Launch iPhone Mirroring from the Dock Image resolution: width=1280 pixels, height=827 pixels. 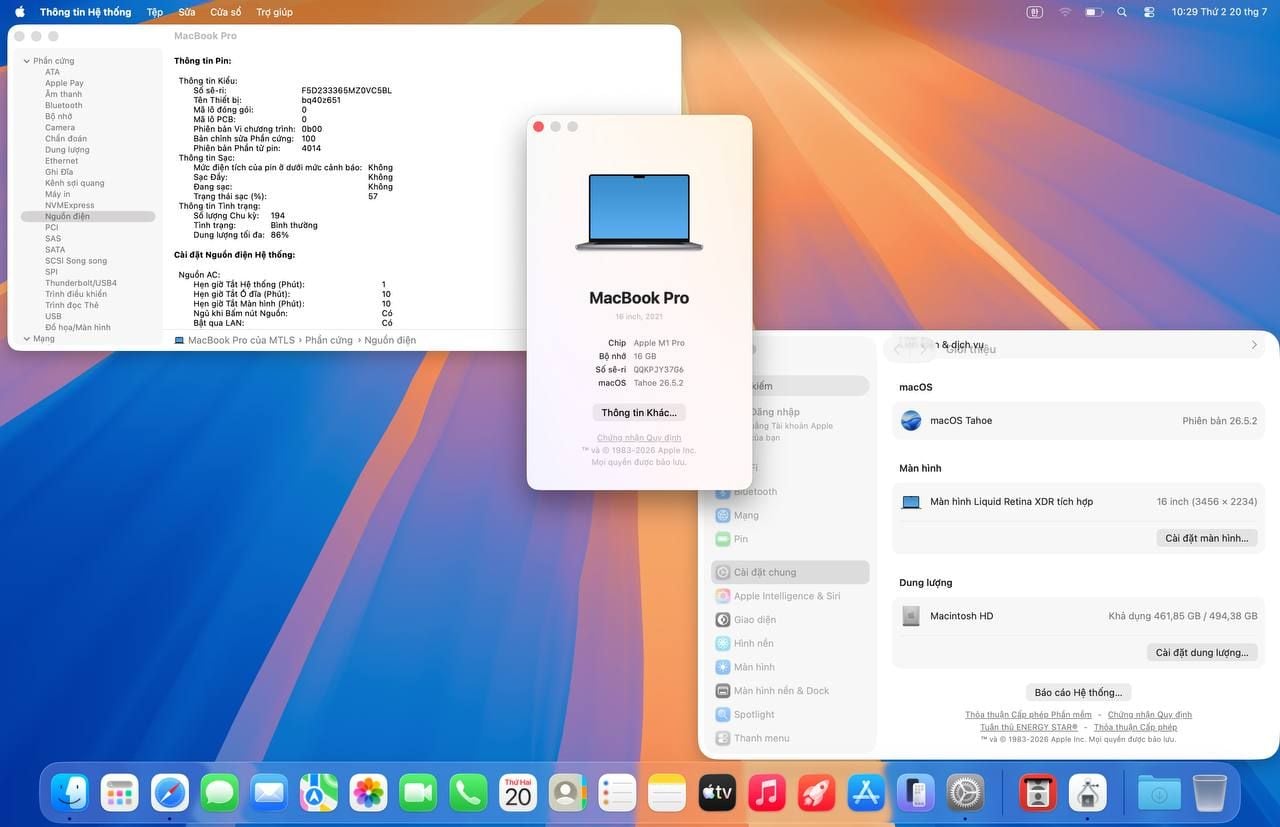click(916, 793)
